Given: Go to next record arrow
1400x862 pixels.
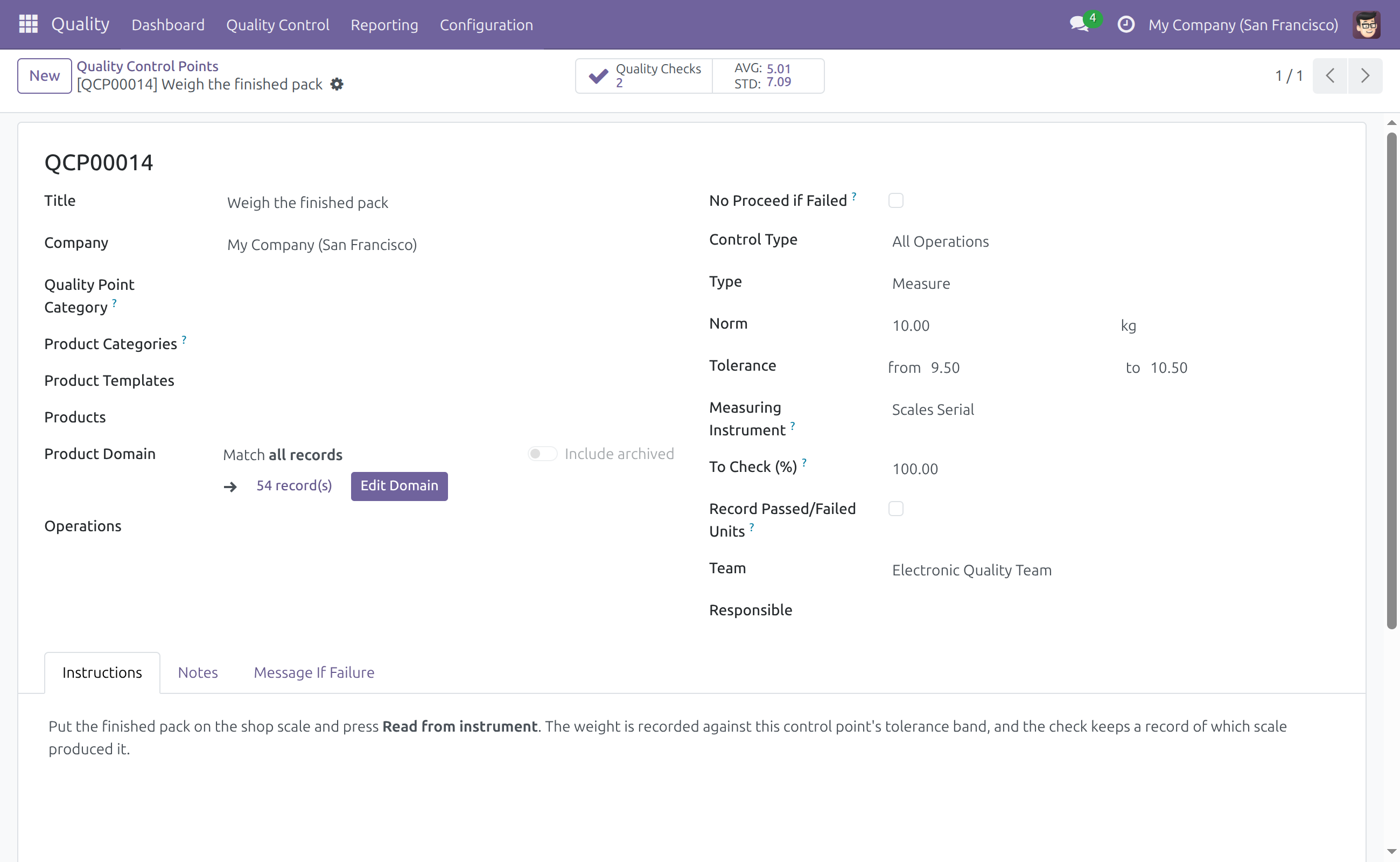Looking at the screenshot, I should [1365, 76].
